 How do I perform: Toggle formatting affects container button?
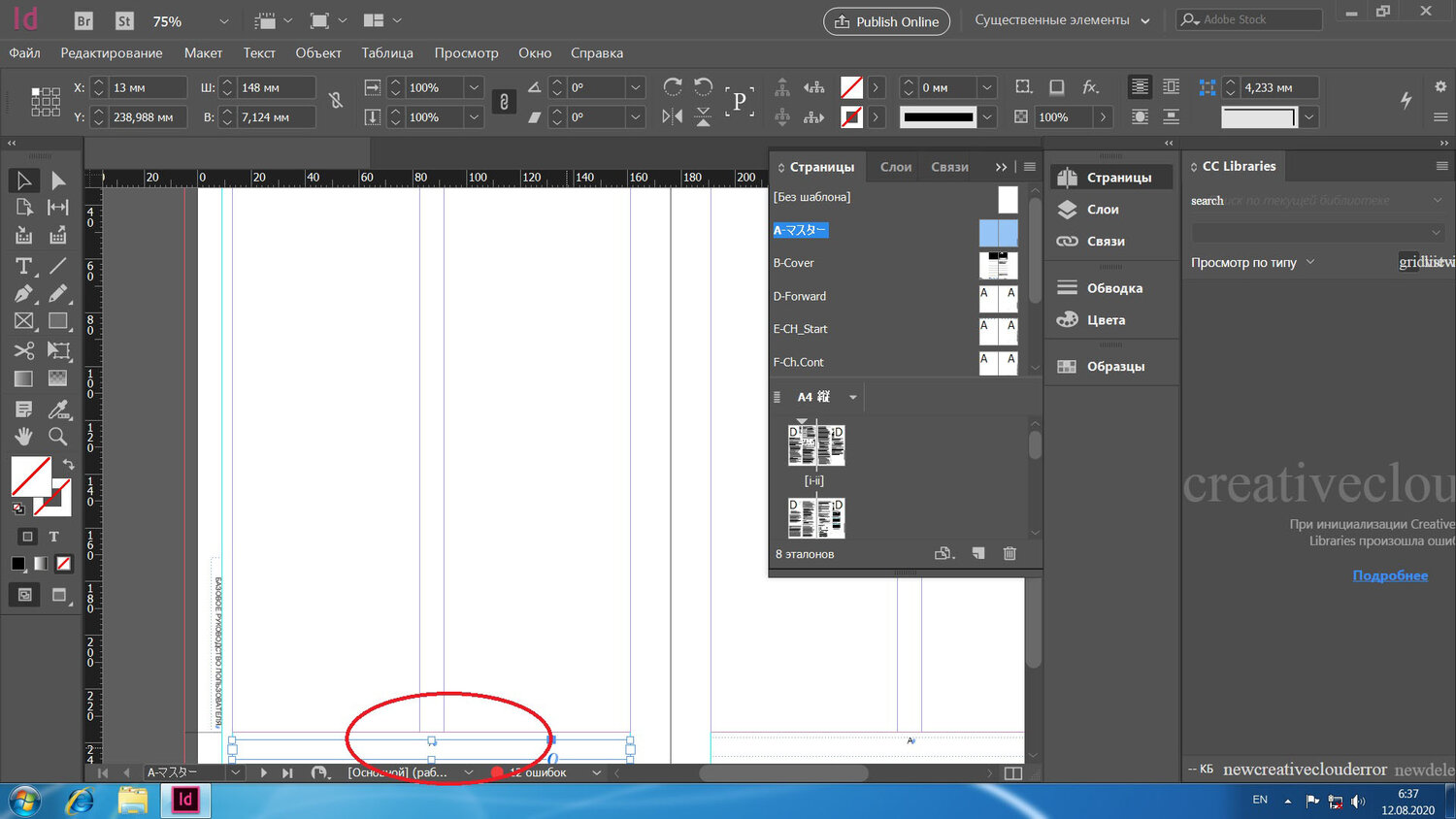pos(27,537)
